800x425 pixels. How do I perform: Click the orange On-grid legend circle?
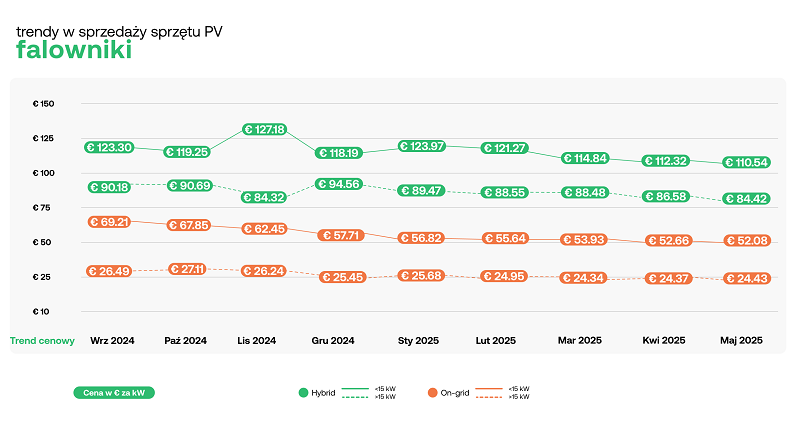(432, 393)
